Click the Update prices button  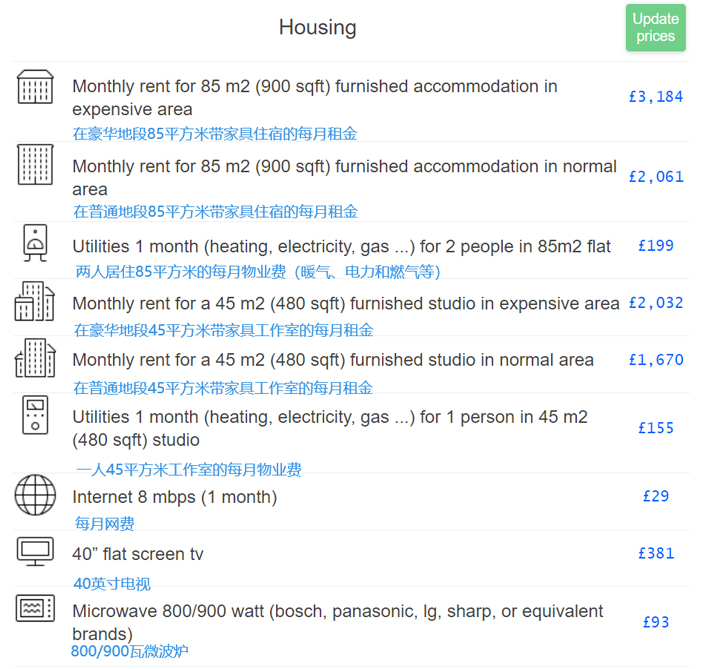655,28
